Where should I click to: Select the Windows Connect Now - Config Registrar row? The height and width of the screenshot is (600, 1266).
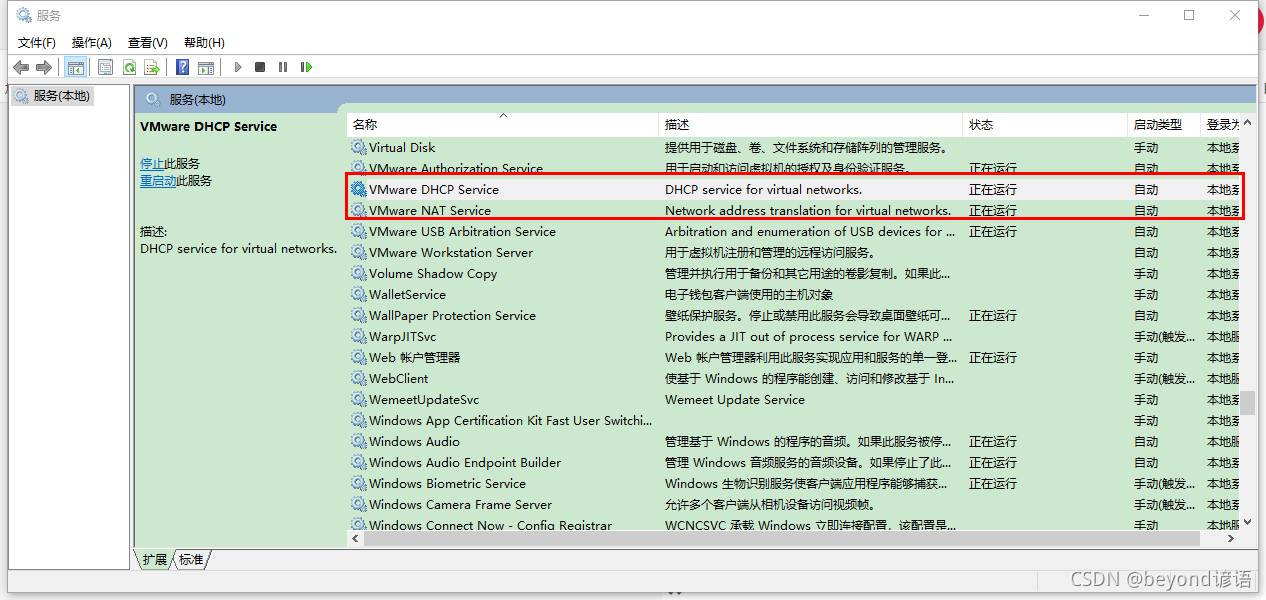point(795,525)
